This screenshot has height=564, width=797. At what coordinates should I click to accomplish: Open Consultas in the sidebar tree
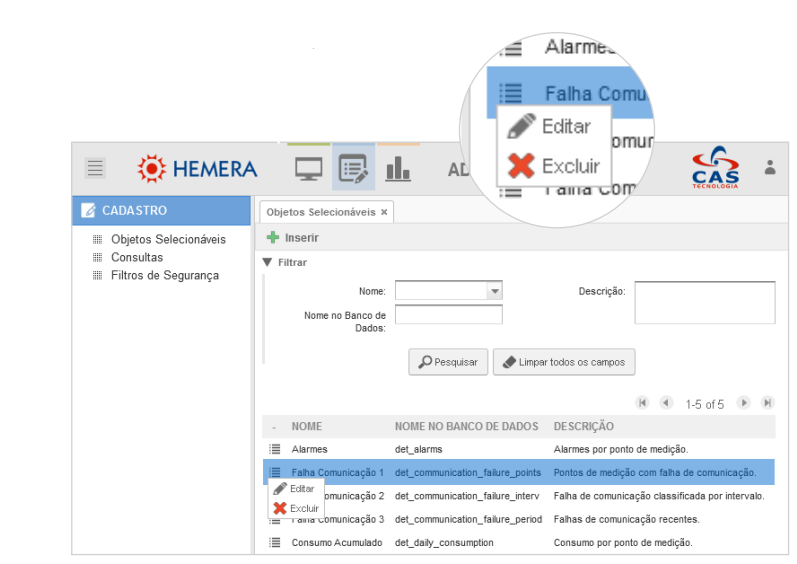tap(137, 257)
